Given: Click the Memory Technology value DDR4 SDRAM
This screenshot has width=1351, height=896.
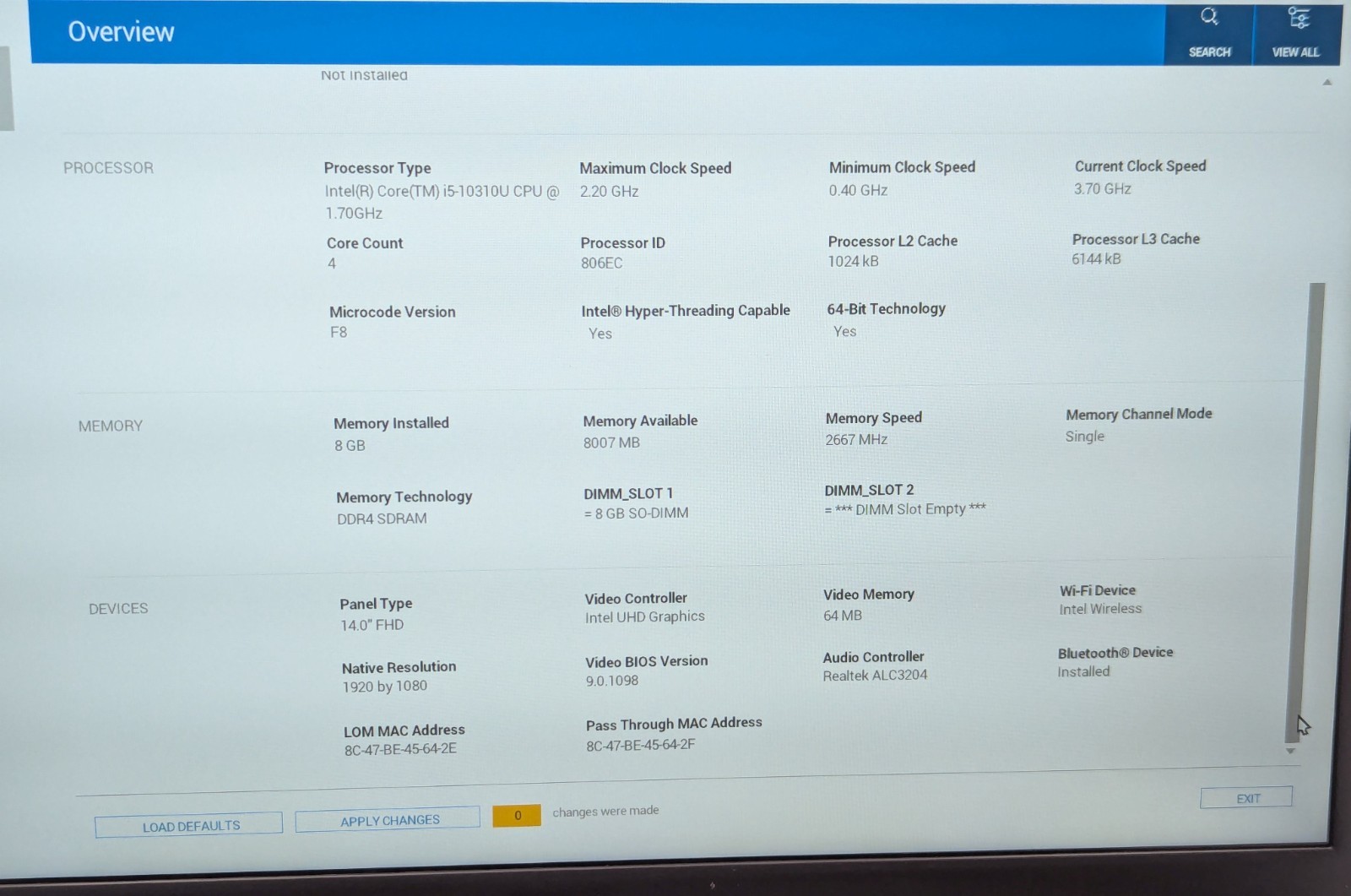Looking at the screenshot, I should point(382,519).
